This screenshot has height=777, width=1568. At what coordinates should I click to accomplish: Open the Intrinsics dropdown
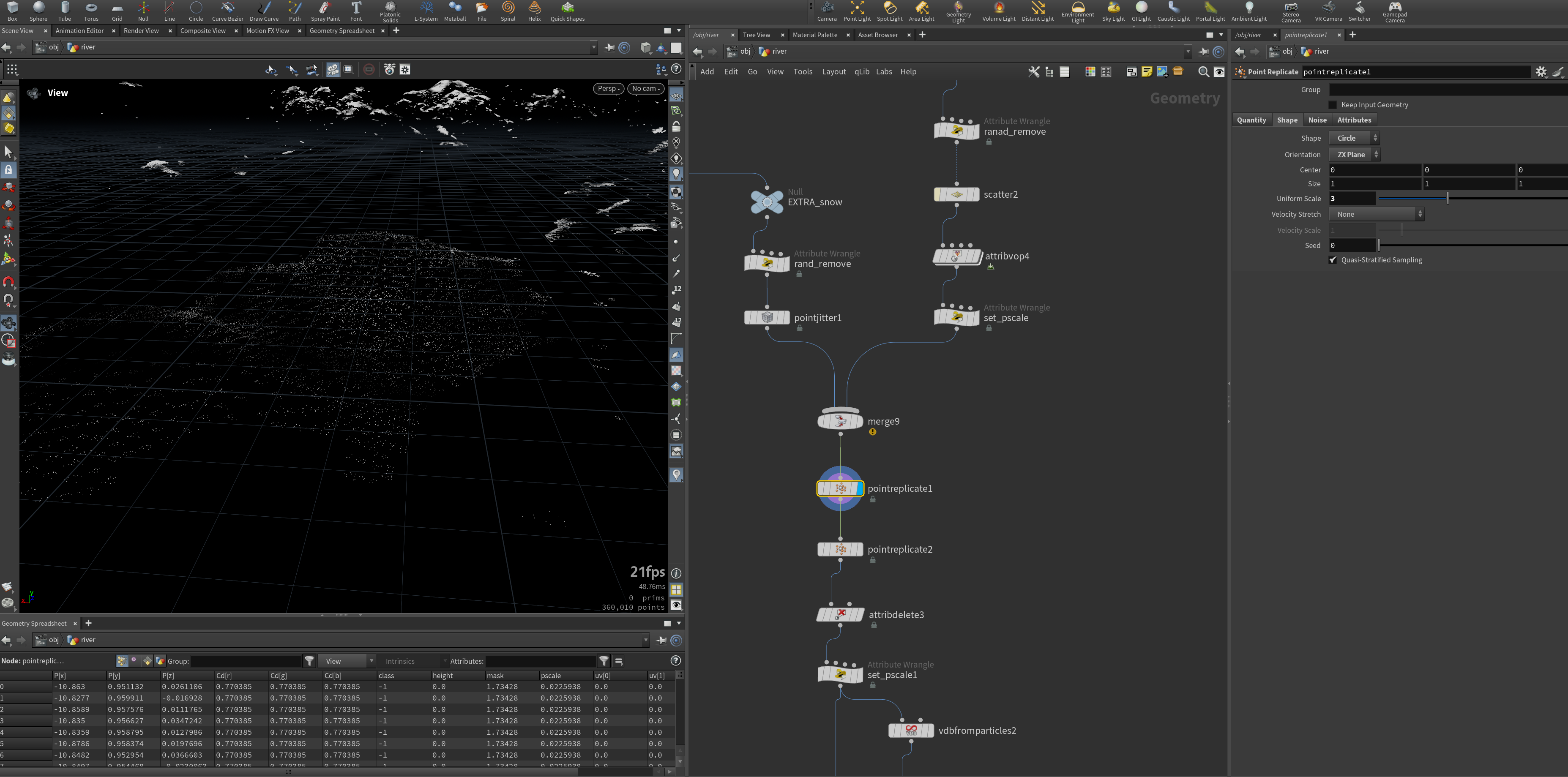pos(414,661)
